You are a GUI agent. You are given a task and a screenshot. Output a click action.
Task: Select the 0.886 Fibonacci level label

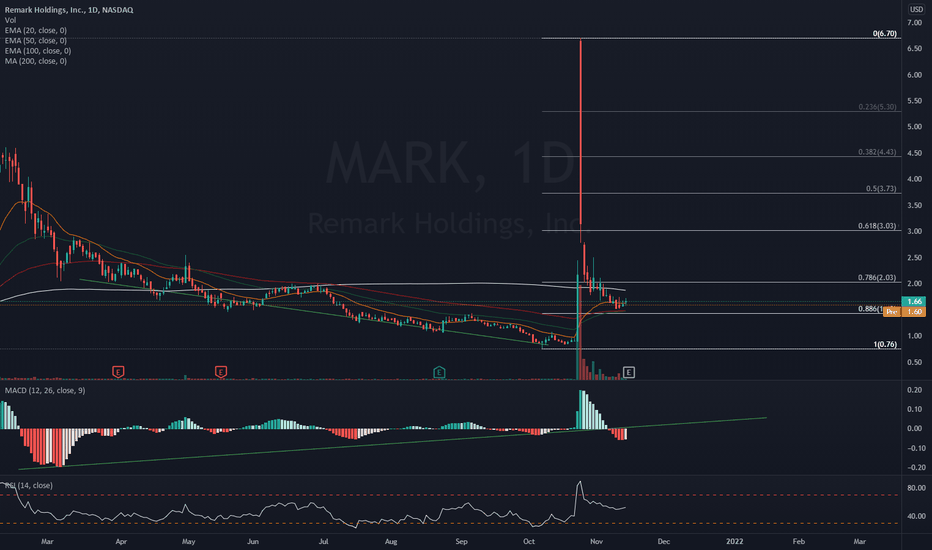pyautogui.click(x=870, y=309)
